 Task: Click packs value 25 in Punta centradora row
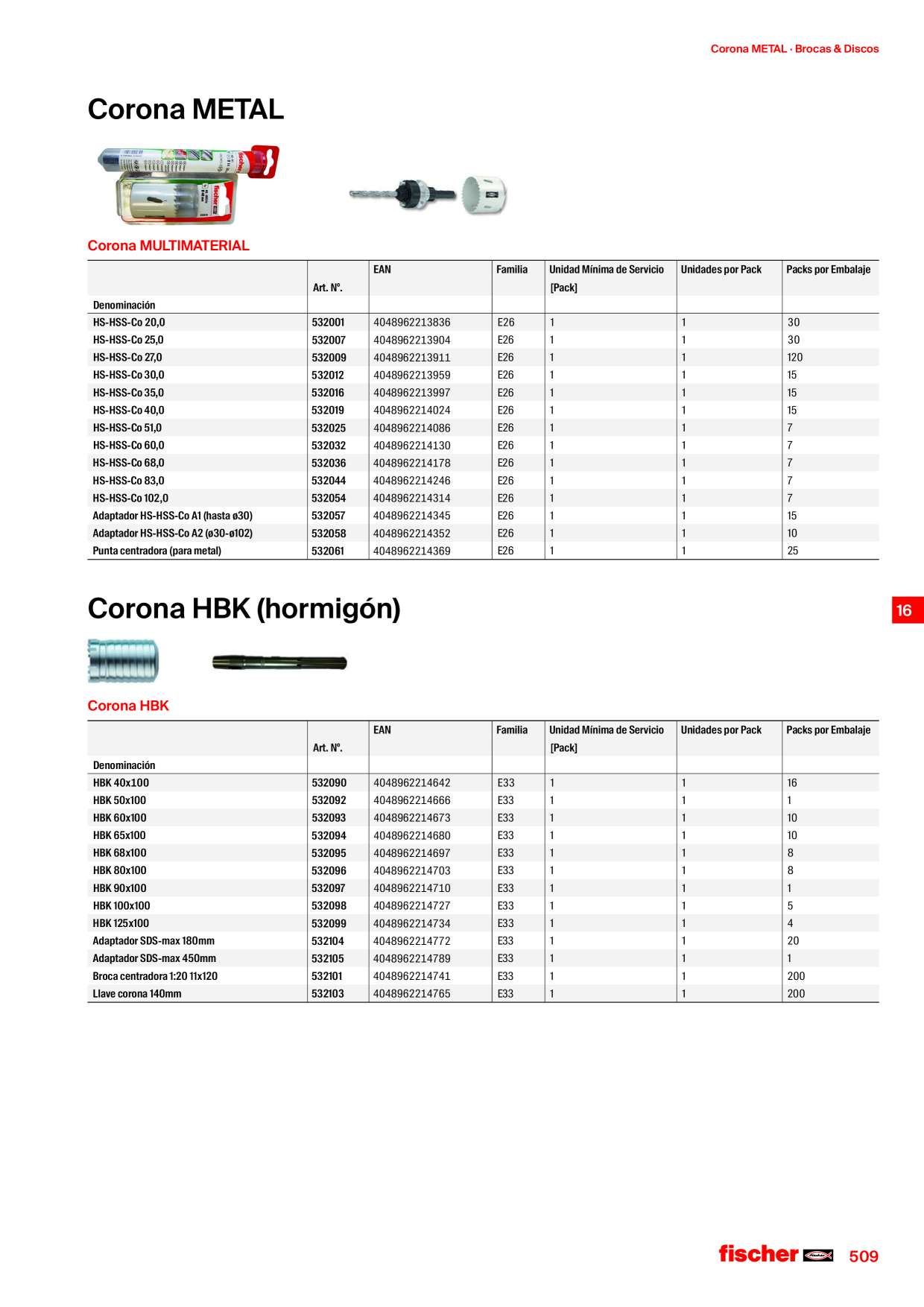click(793, 551)
